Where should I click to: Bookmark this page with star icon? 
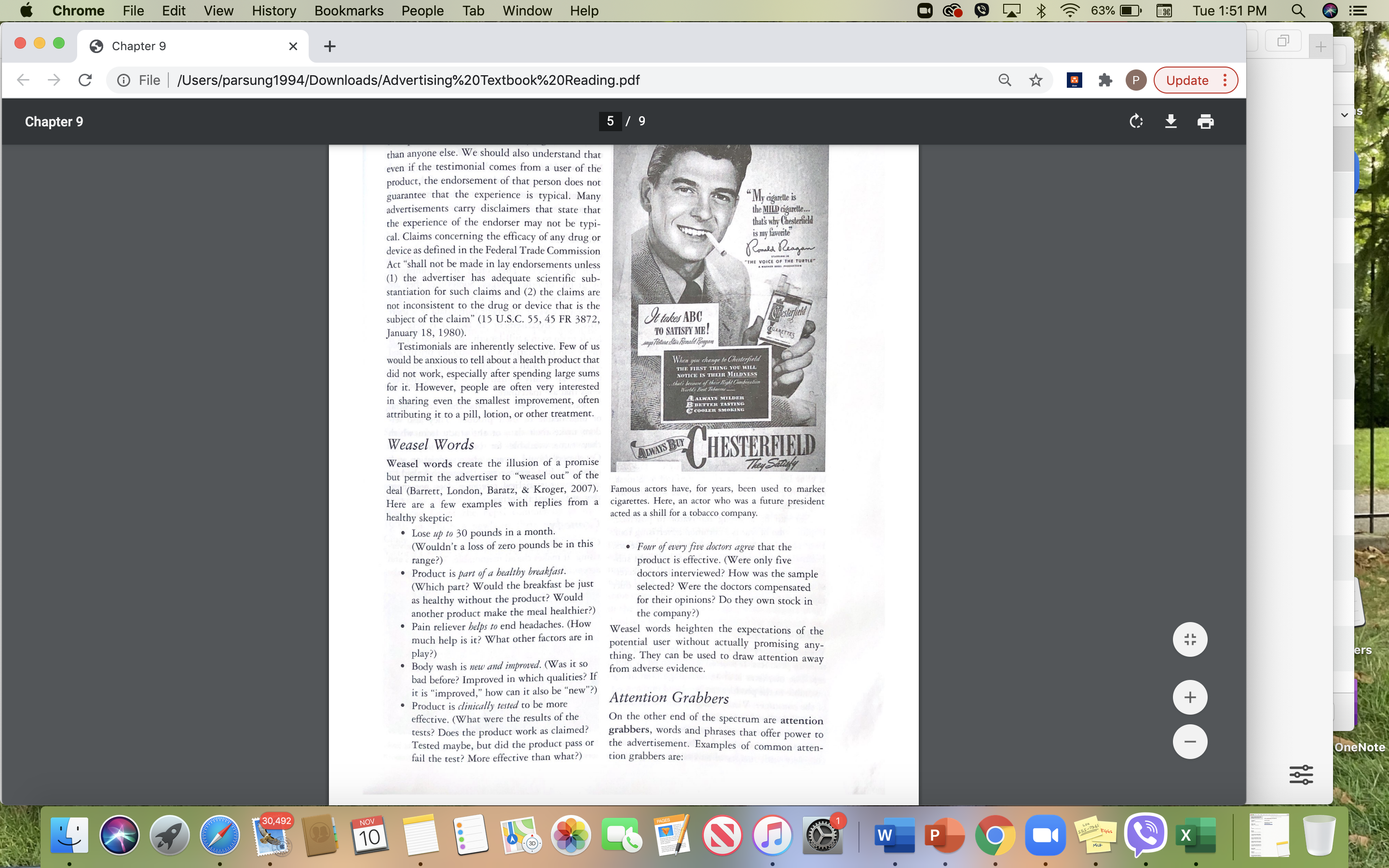tap(1035, 80)
